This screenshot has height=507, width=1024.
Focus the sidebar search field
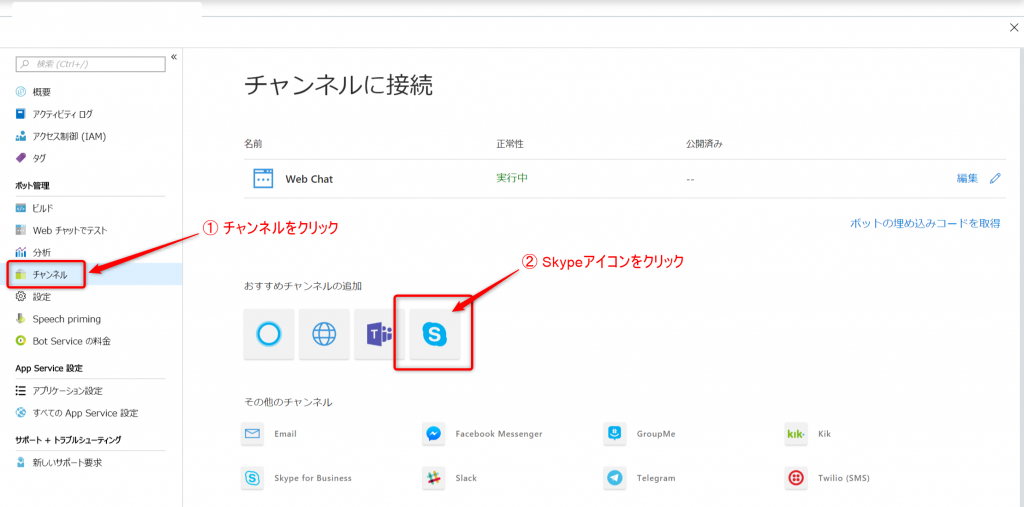(90, 64)
